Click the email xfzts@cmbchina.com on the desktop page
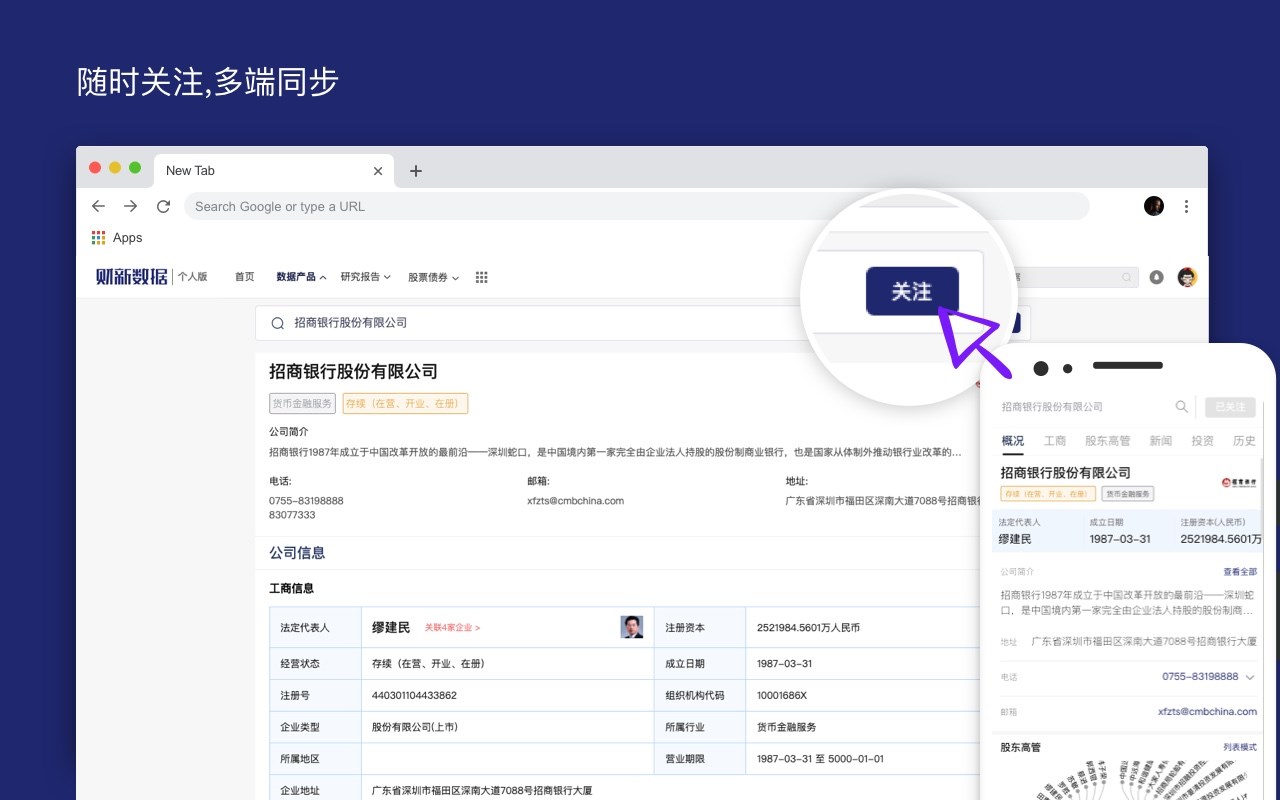This screenshot has width=1280, height=800. pos(575,501)
